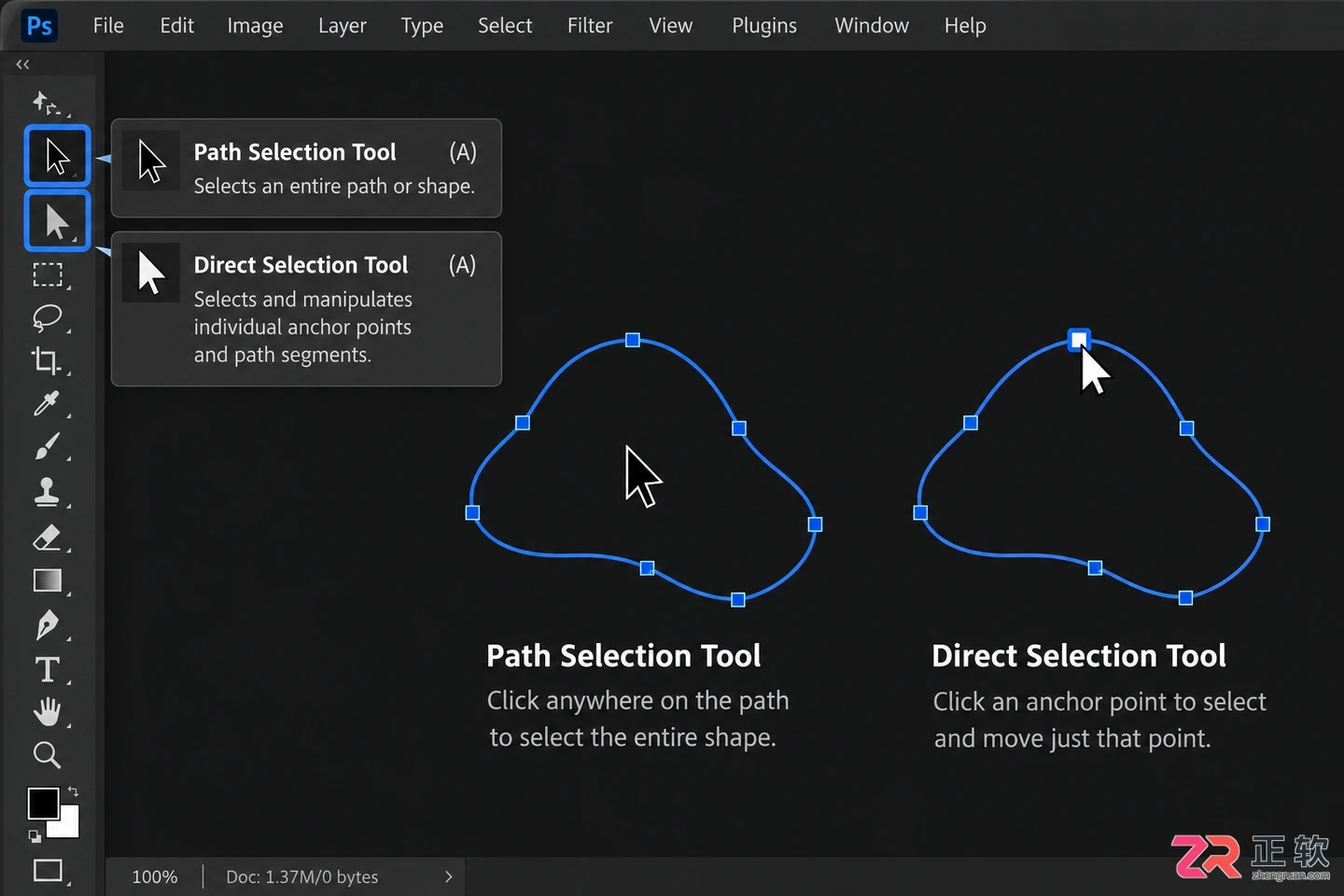The width and height of the screenshot is (1344, 896).
Task: Select the Horizontal Type tool
Action: 47,670
